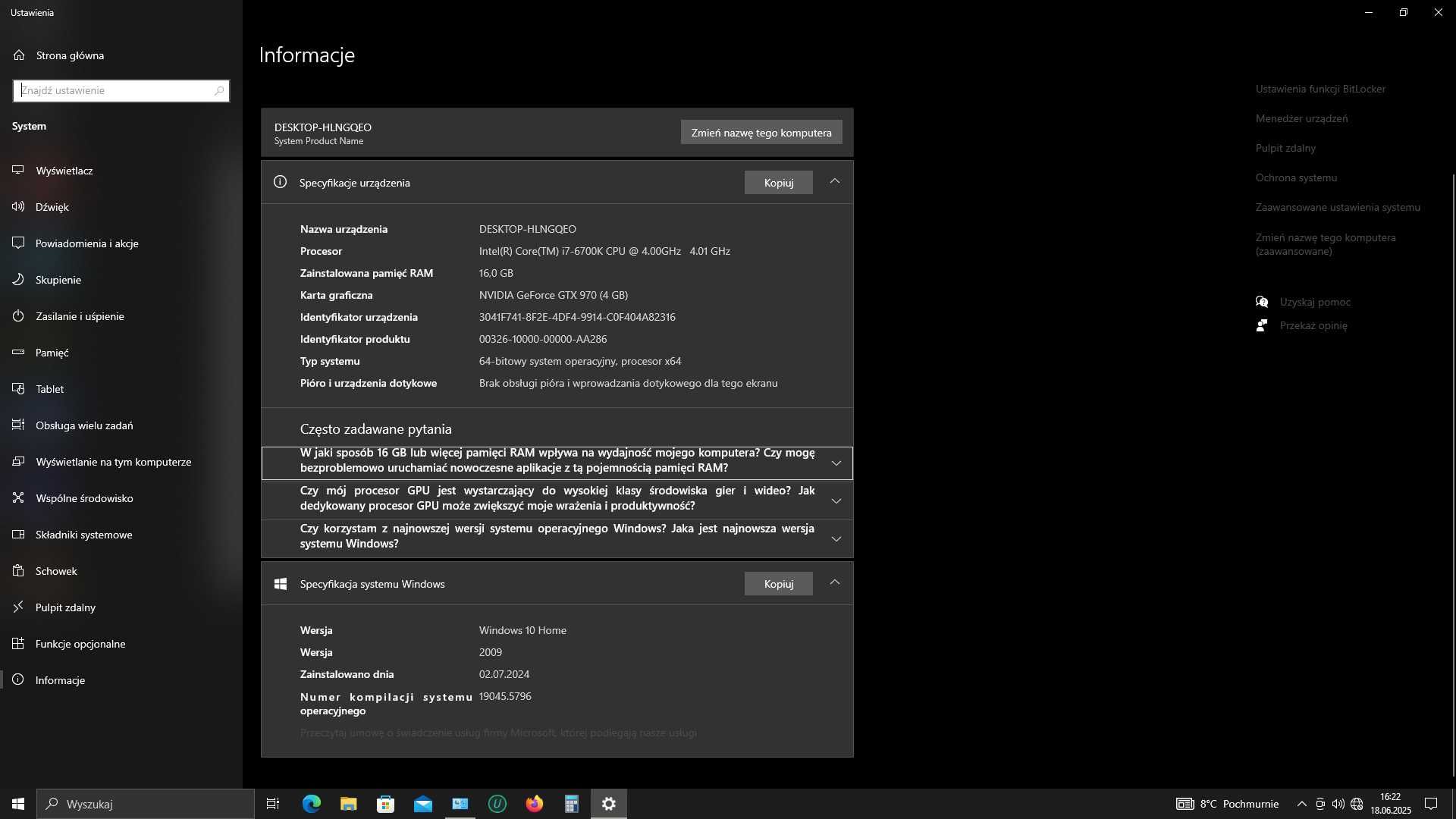Select the device ID value text
This screenshot has height=819, width=1456.
(577, 317)
